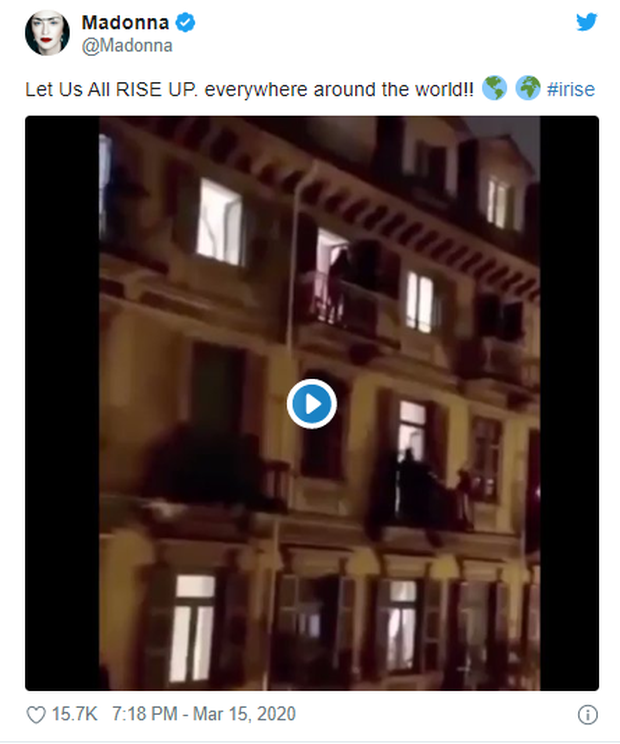Click the Twitter bird logo

(x=586, y=22)
